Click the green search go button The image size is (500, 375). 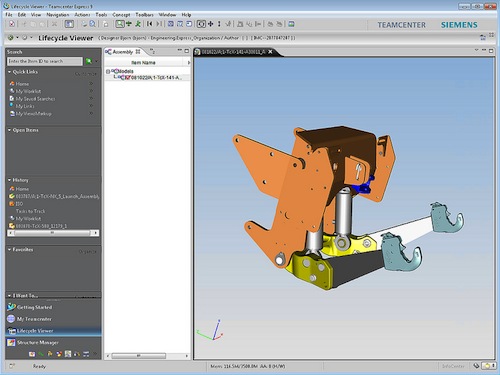[89, 61]
